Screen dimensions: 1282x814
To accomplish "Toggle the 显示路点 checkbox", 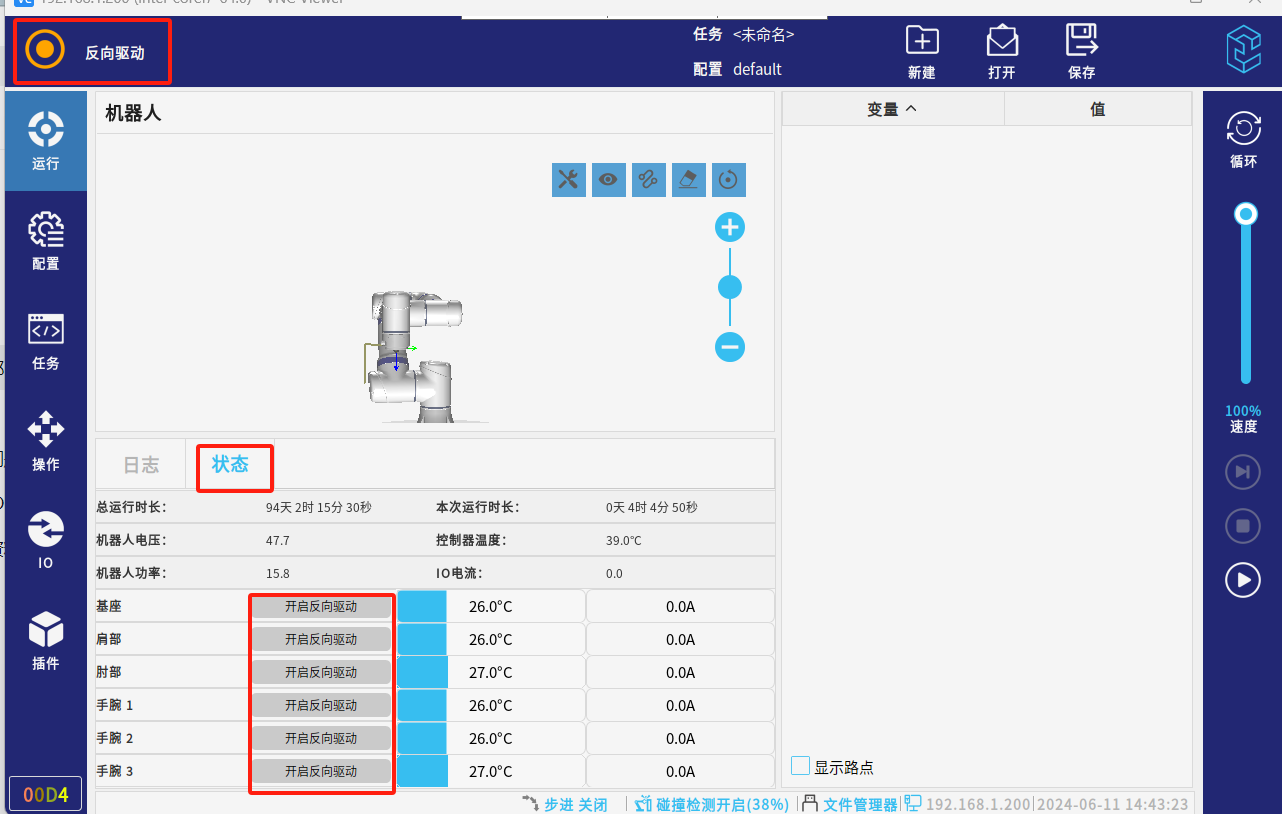I will coord(800,766).
